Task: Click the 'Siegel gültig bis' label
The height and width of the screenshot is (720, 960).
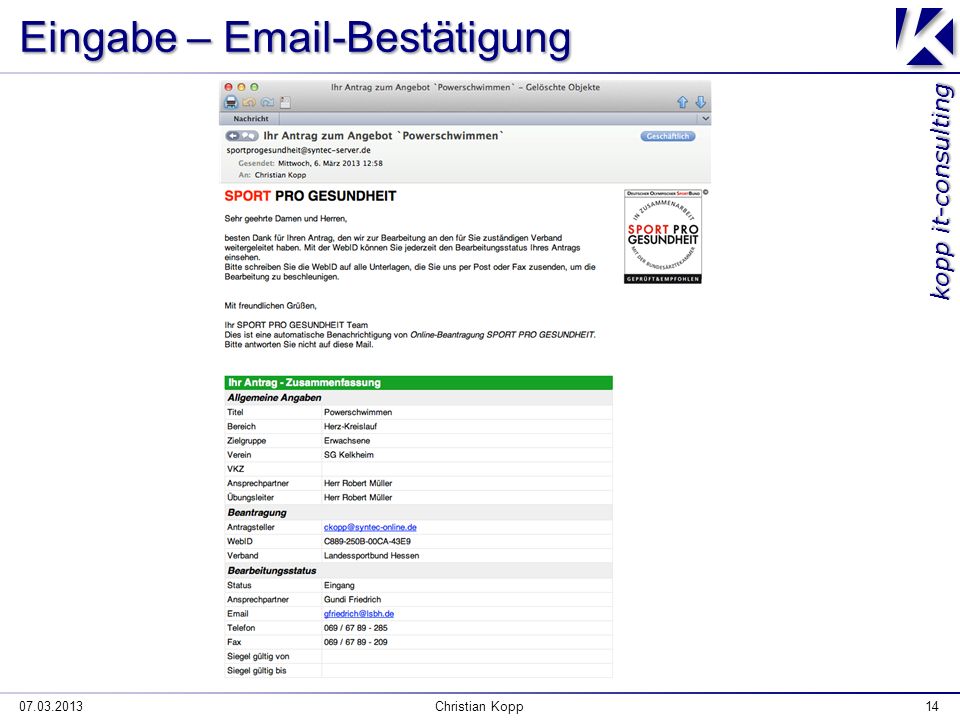Action: [257, 670]
